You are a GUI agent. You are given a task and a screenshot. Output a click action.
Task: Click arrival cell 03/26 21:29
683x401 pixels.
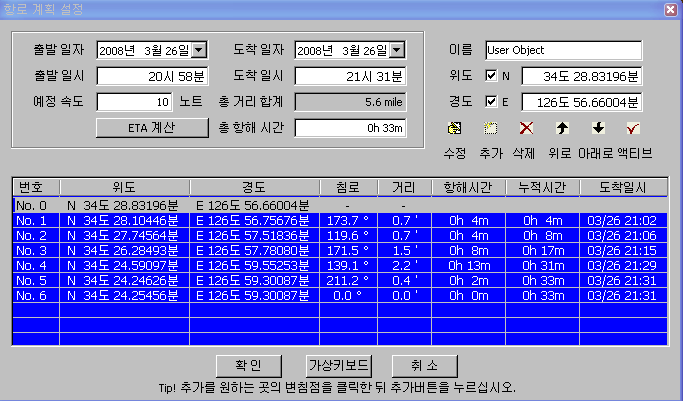click(623, 266)
